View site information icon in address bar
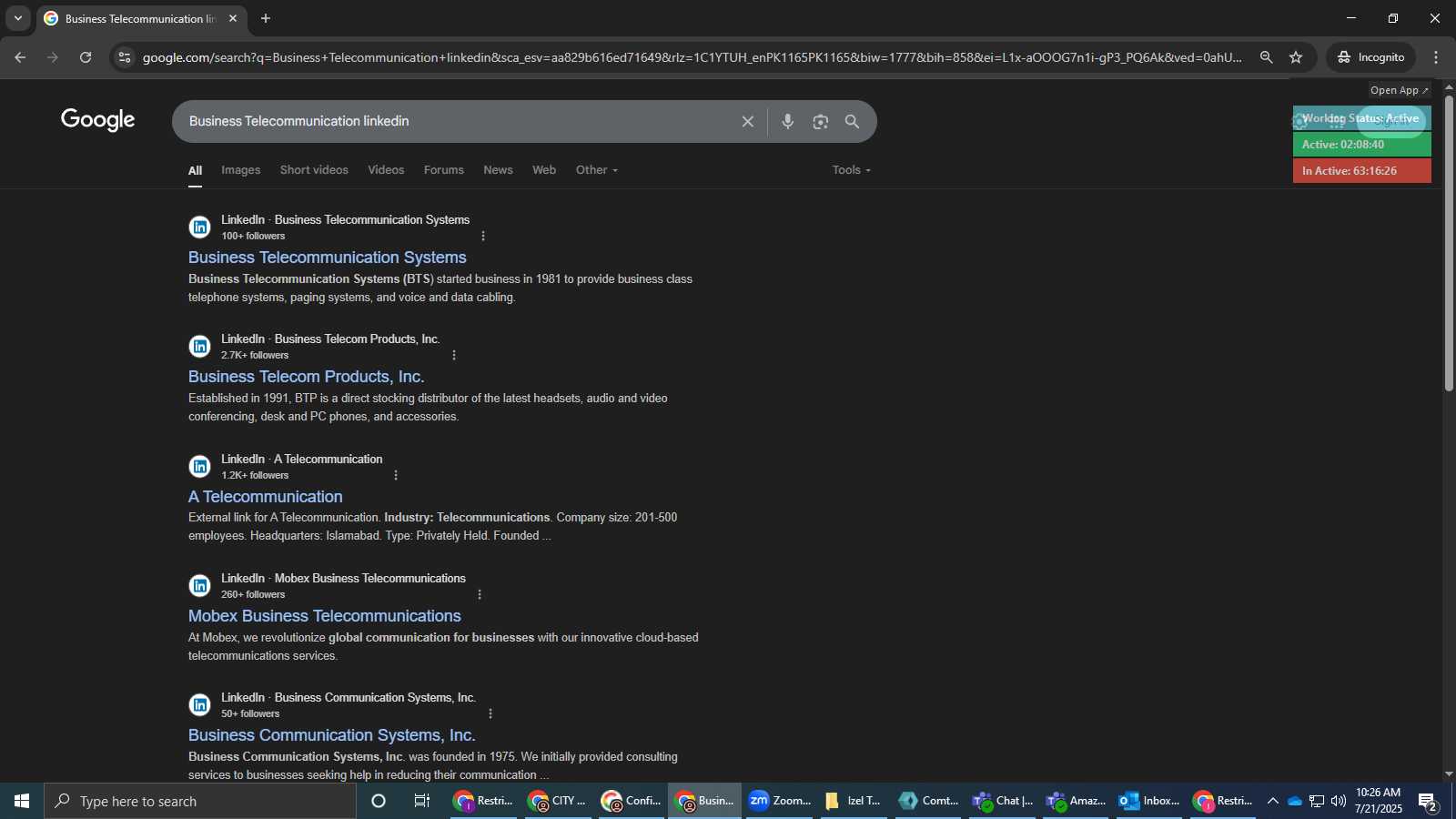 pyautogui.click(x=125, y=57)
